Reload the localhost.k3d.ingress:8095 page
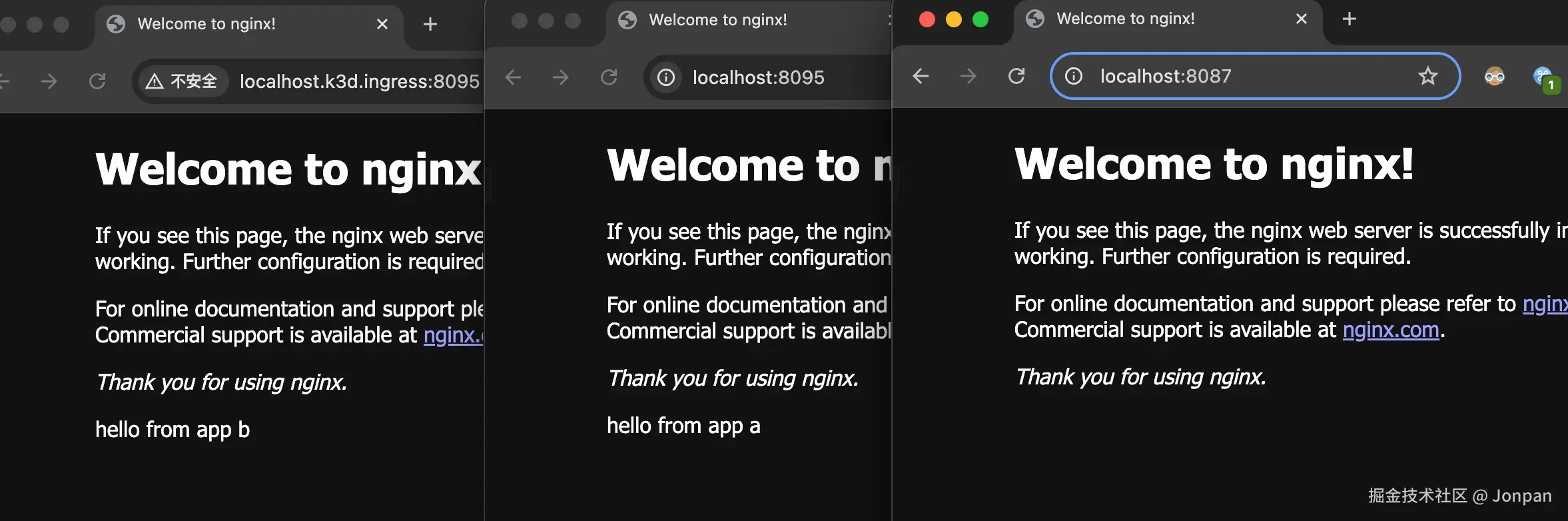The image size is (1568, 521). click(x=97, y=81)
